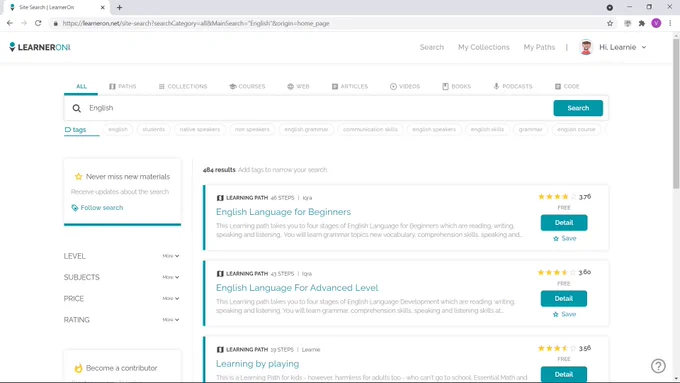Click the teal Search button

click(x=578, y=108)
